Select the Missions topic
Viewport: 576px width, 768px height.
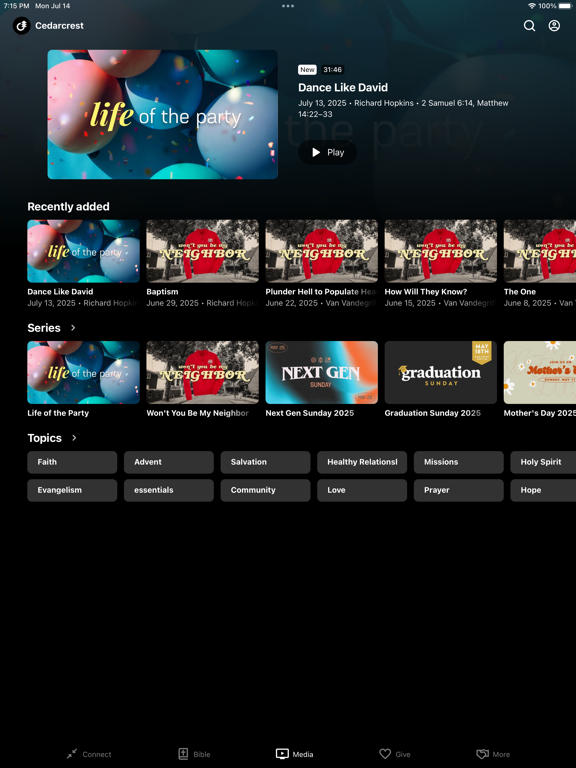coord(458,462)
